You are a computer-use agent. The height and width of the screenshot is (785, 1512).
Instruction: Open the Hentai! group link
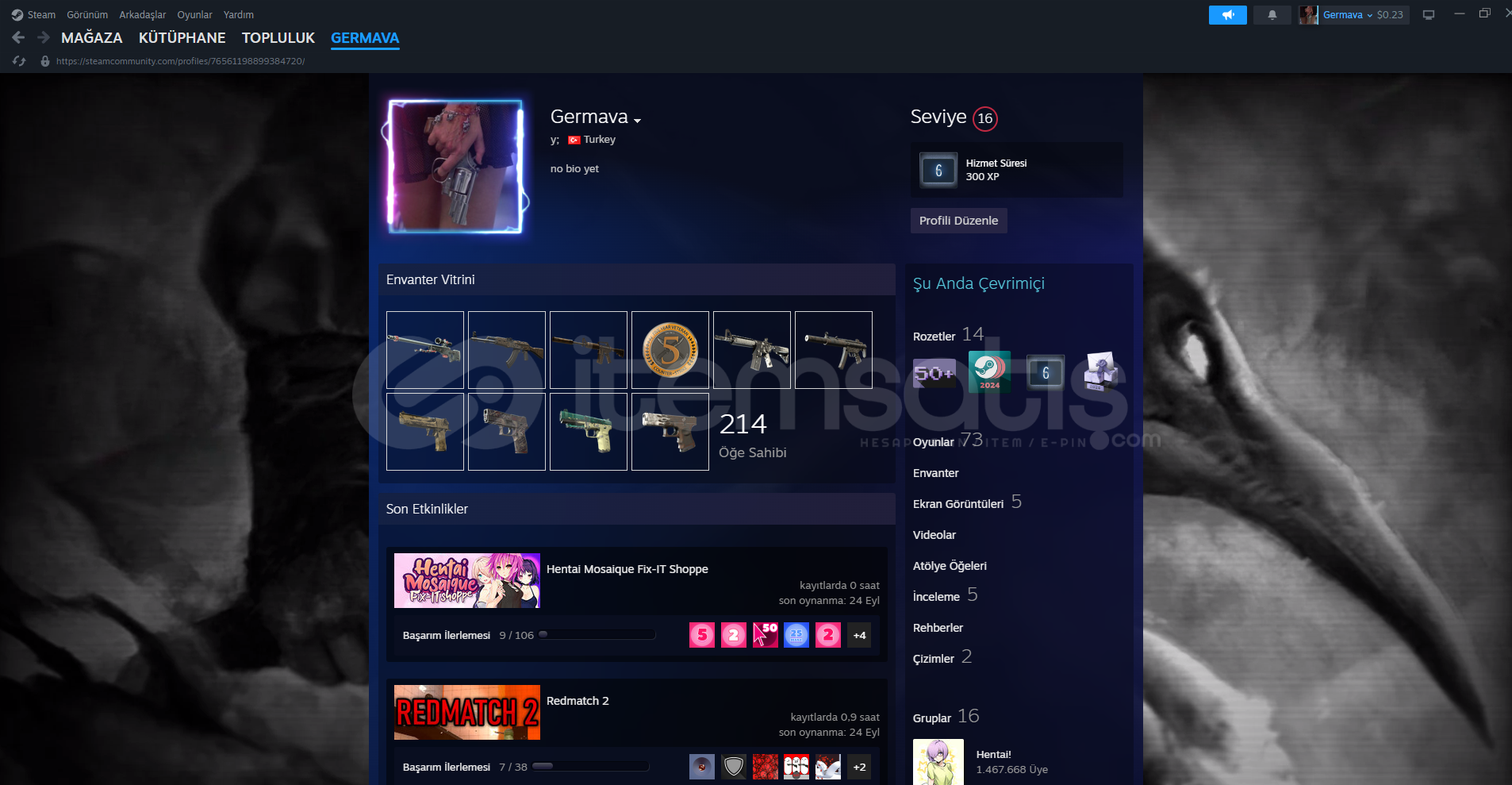tap(993, 755)
